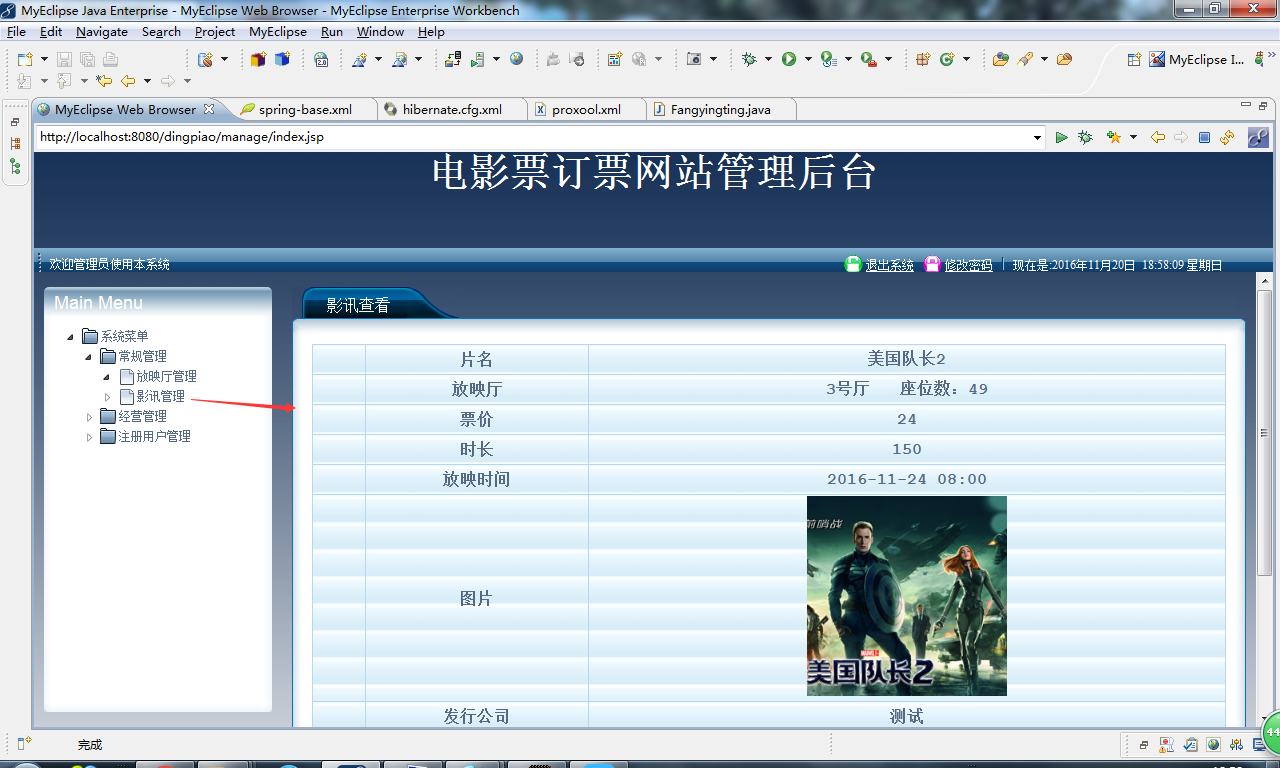Click the blue cube new module icon
The height and width of the screenshot is (768, 1280).
pyautogui.click(x=282, y=59)
